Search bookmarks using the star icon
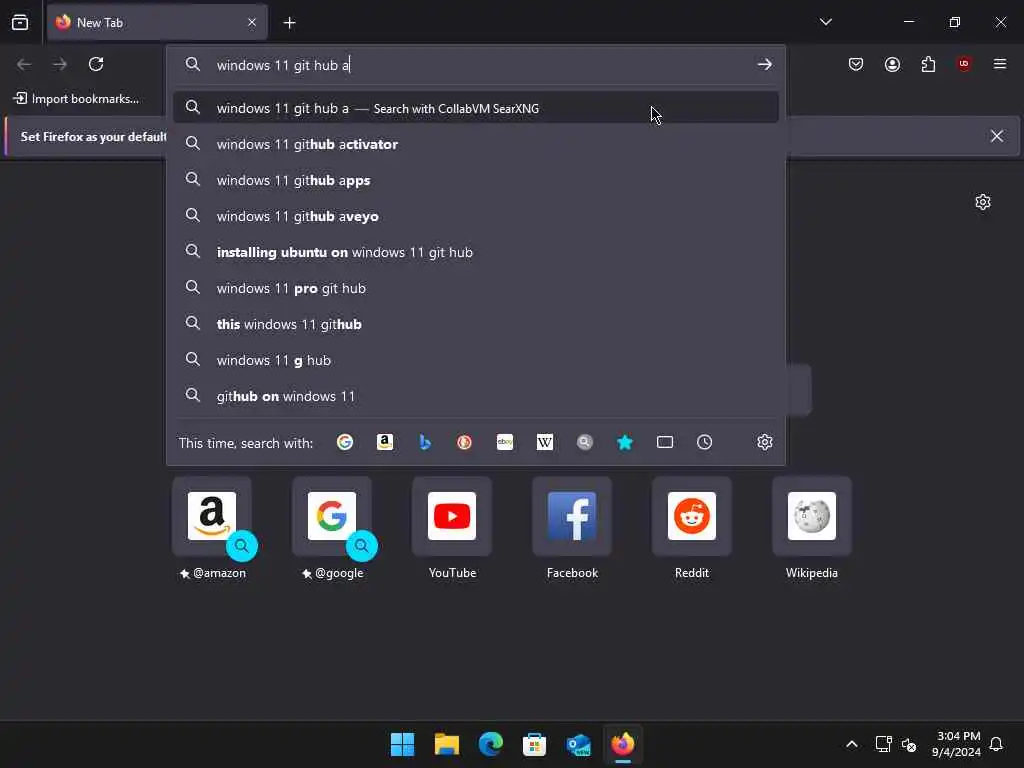Viewport: 1024px width, 768px height. pyautogui.click(x=625, y=442)
